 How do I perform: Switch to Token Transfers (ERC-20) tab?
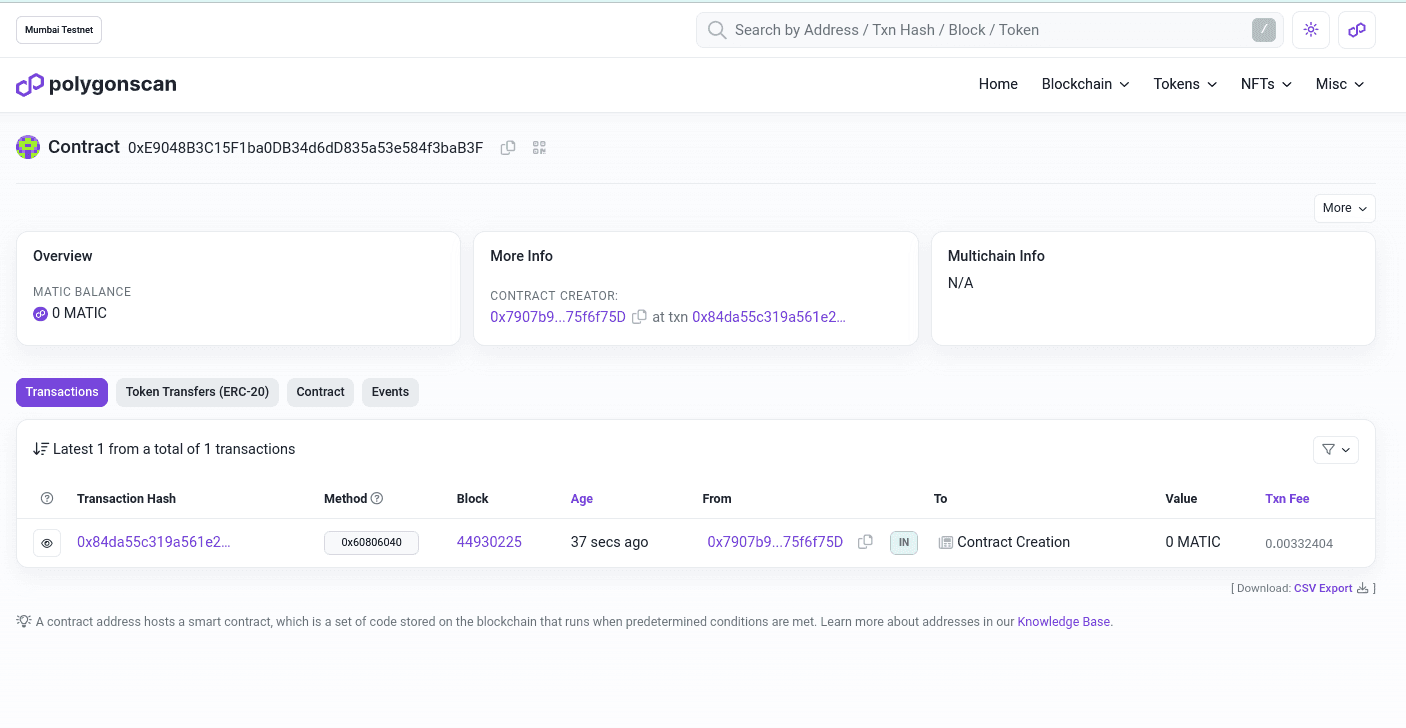point(197,392)
